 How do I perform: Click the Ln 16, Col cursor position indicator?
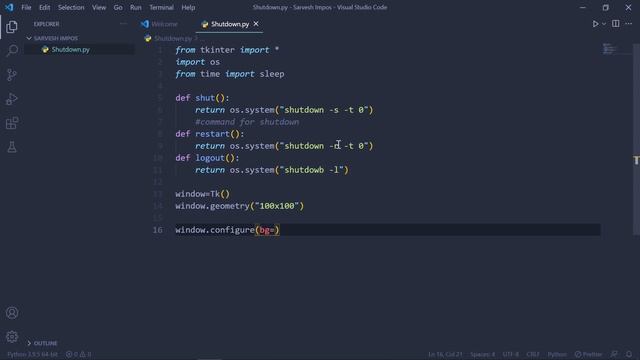(445, 354)
